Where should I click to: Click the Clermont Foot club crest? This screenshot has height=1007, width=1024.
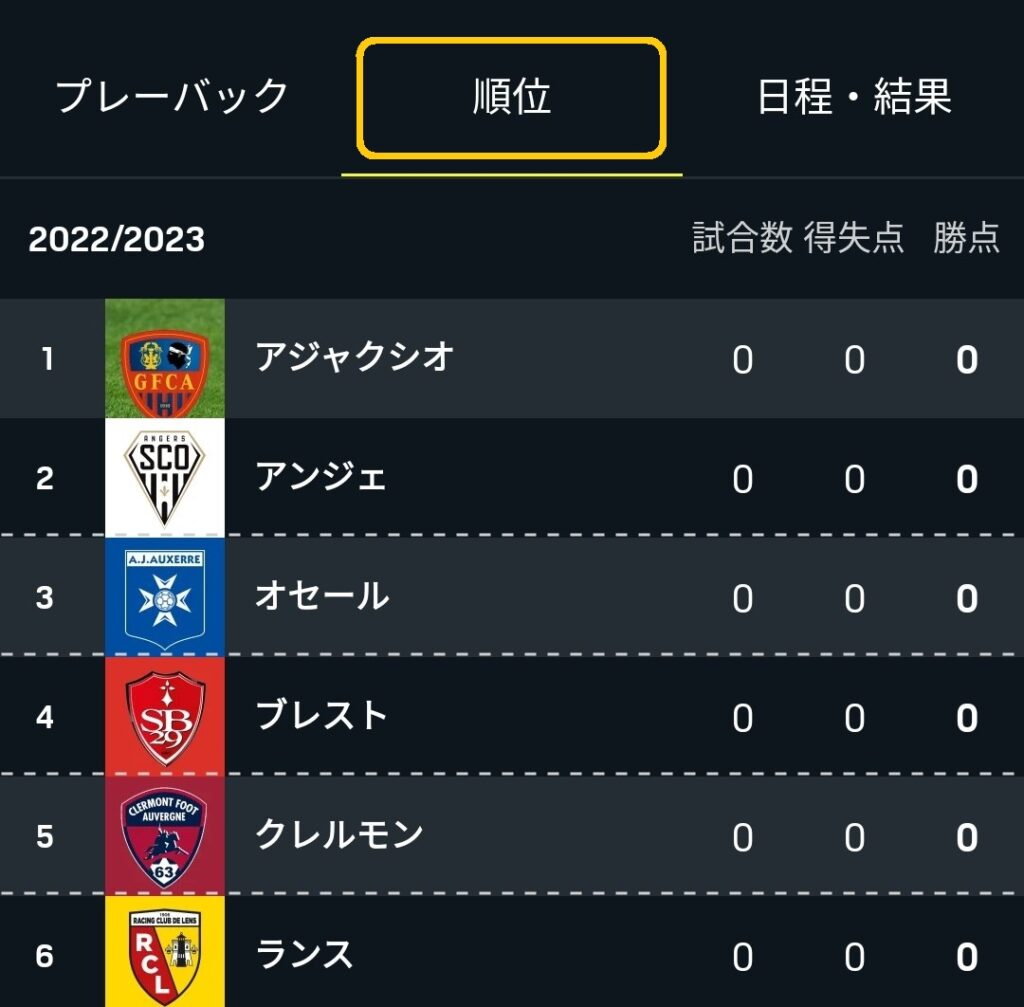pos(165,836)
